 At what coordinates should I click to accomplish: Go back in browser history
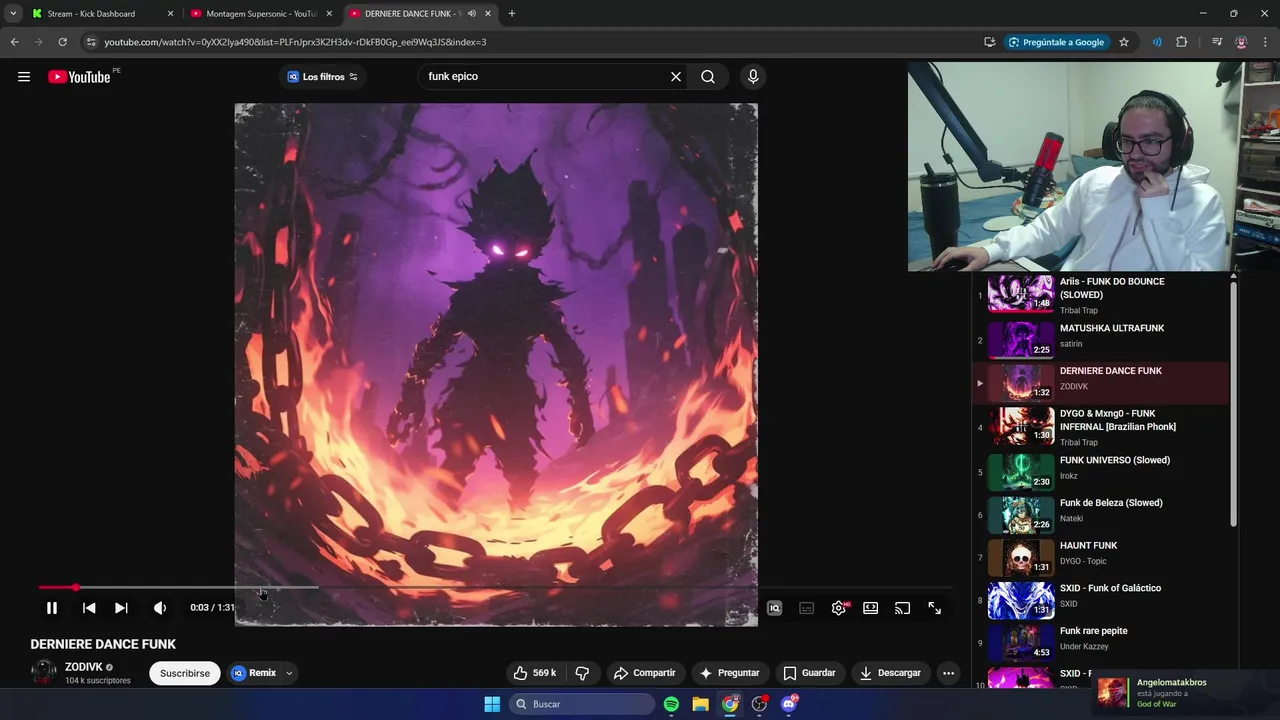pyautogui.click(x=14, y=42)
